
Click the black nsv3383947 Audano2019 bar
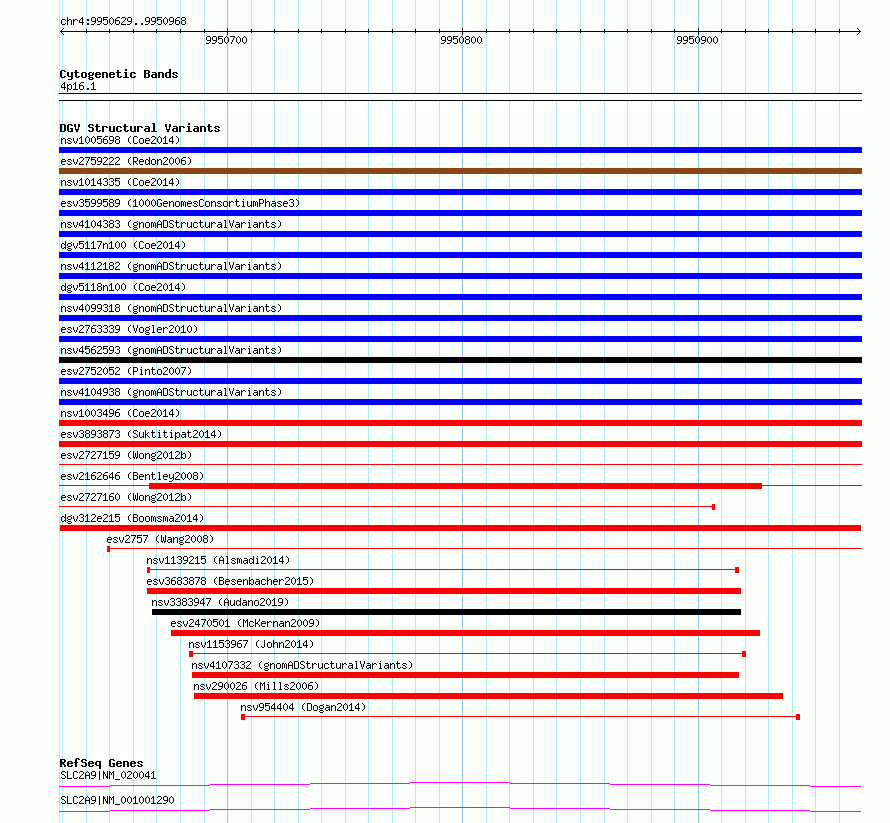tap(446, 612)
